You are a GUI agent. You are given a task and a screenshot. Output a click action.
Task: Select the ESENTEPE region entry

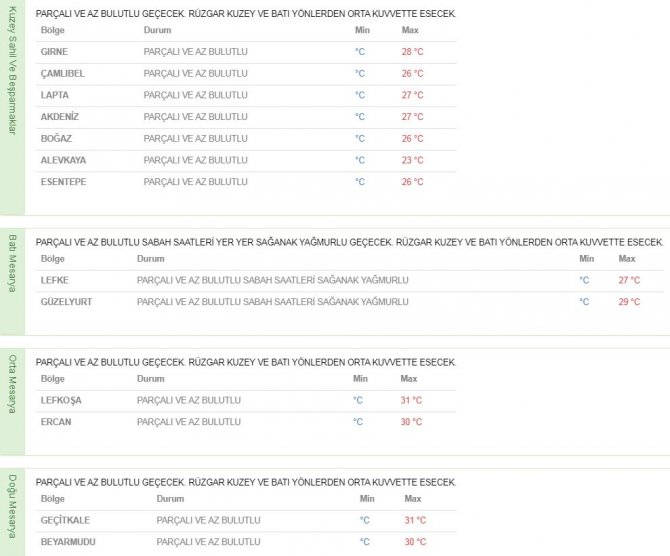(62, 182)
